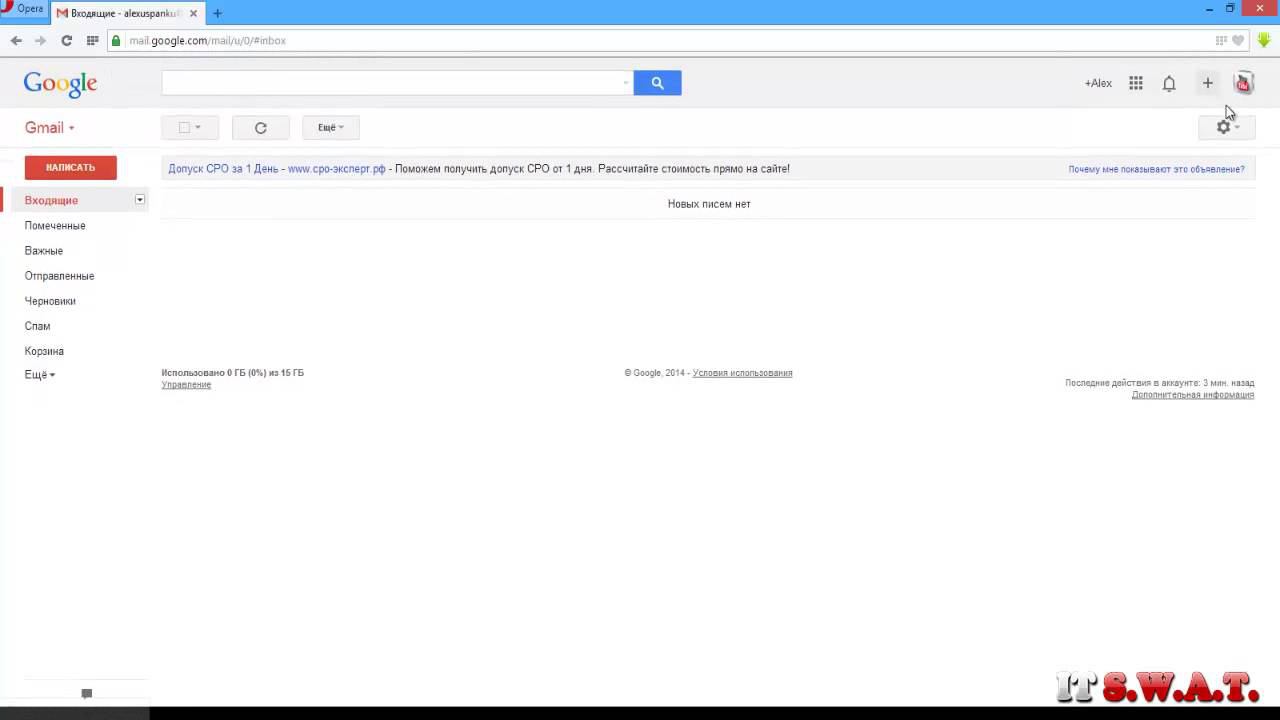Image resolution: width=1280 pixels, height=720 pixels.
Task: Tick the select-all messages checkbox
Action: (x=184, y=127)
